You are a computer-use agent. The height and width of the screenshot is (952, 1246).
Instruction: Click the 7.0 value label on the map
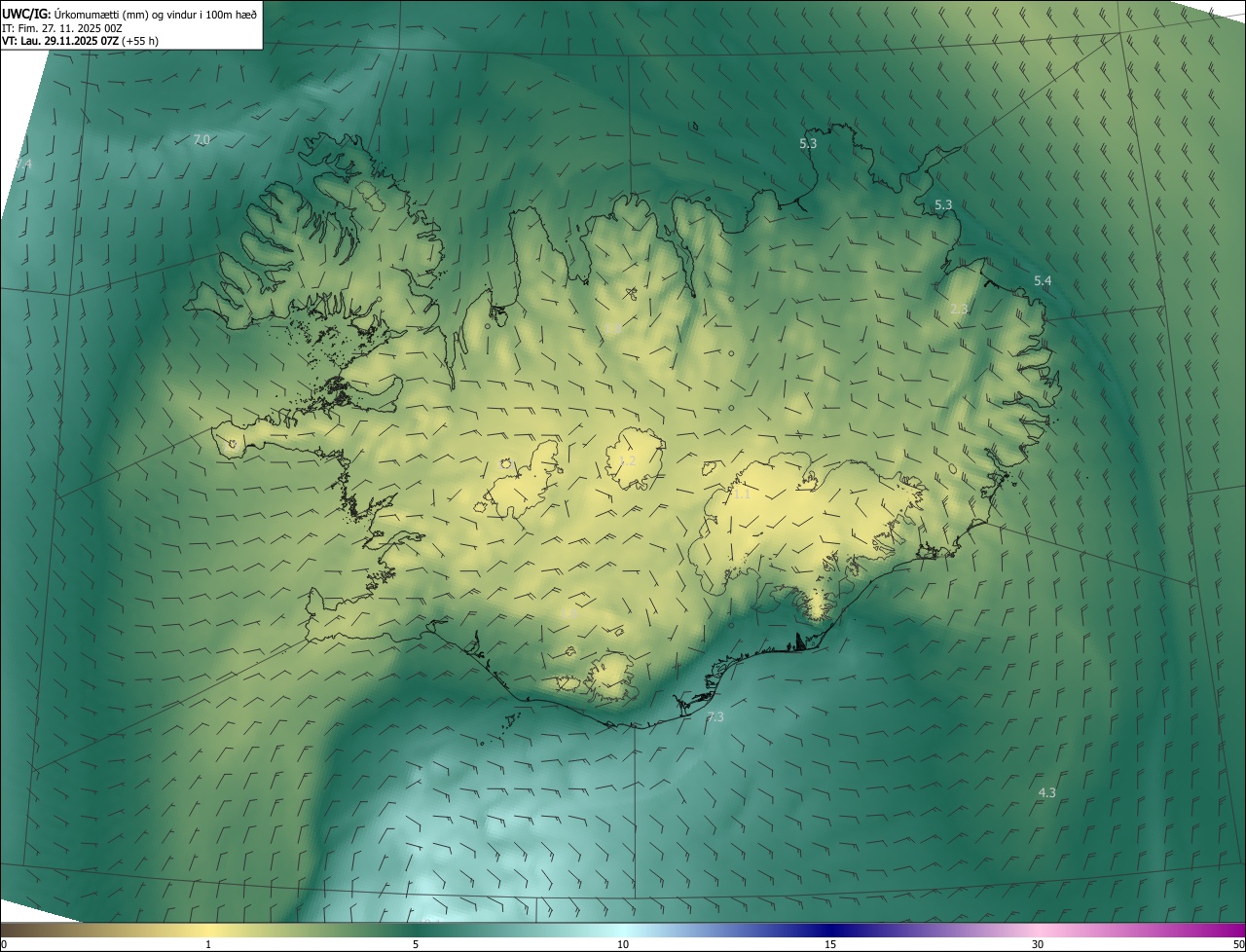tap(202, 140)
